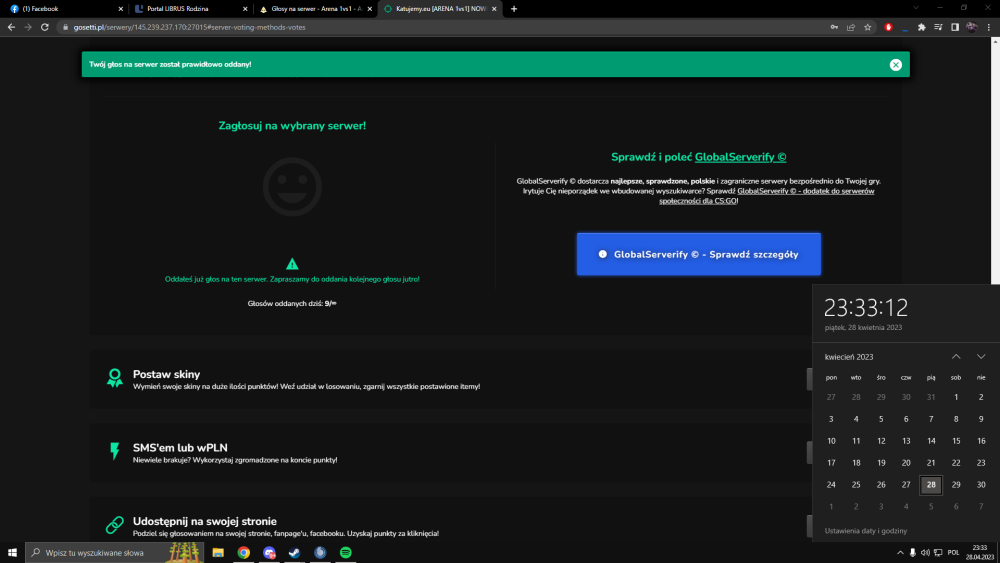1000x563 pixels.
Task: Open the Postaw skiny section heading
Action: [166, 374]
